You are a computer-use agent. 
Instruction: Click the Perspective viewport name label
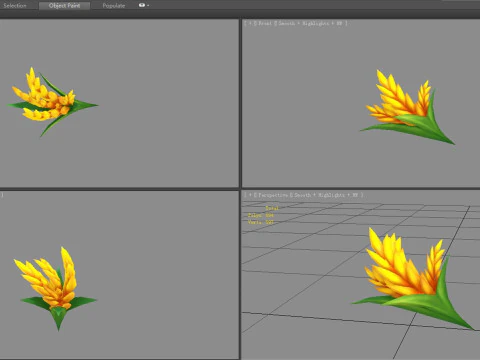click(x=273, y=195)
